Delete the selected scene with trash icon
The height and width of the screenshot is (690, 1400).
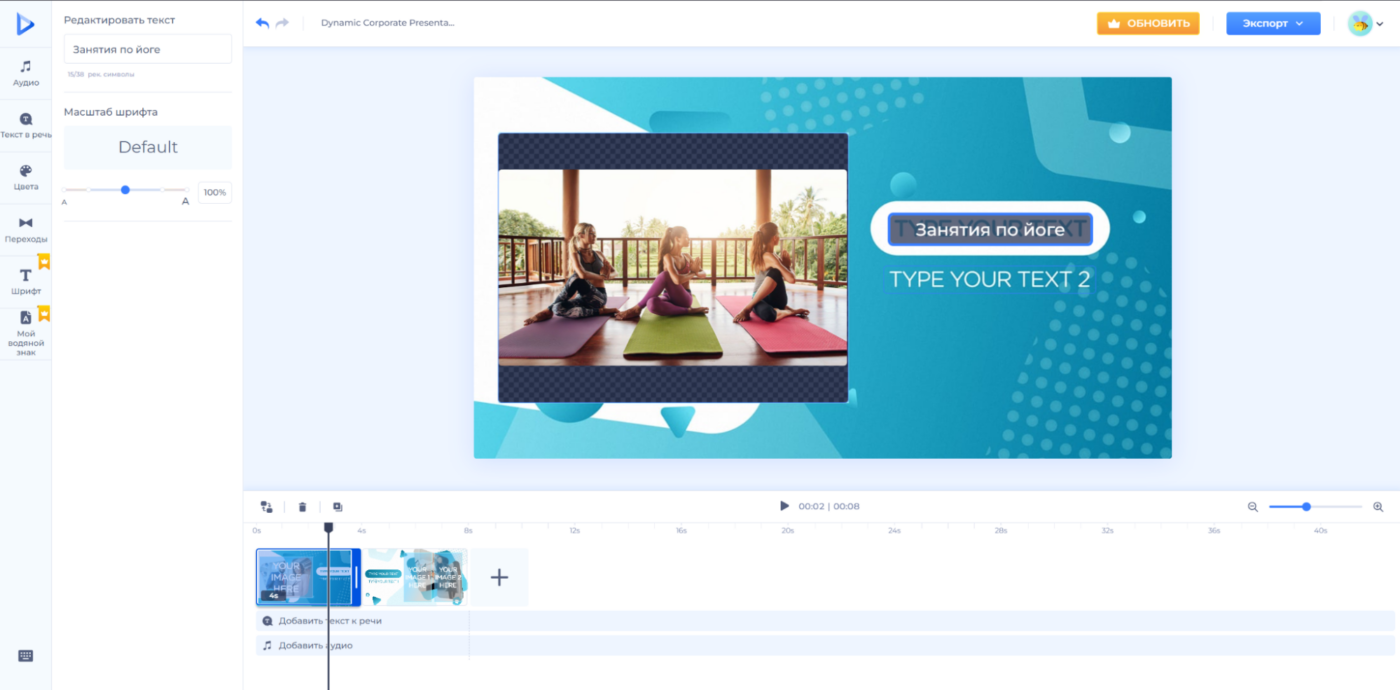tap(303, 507)
